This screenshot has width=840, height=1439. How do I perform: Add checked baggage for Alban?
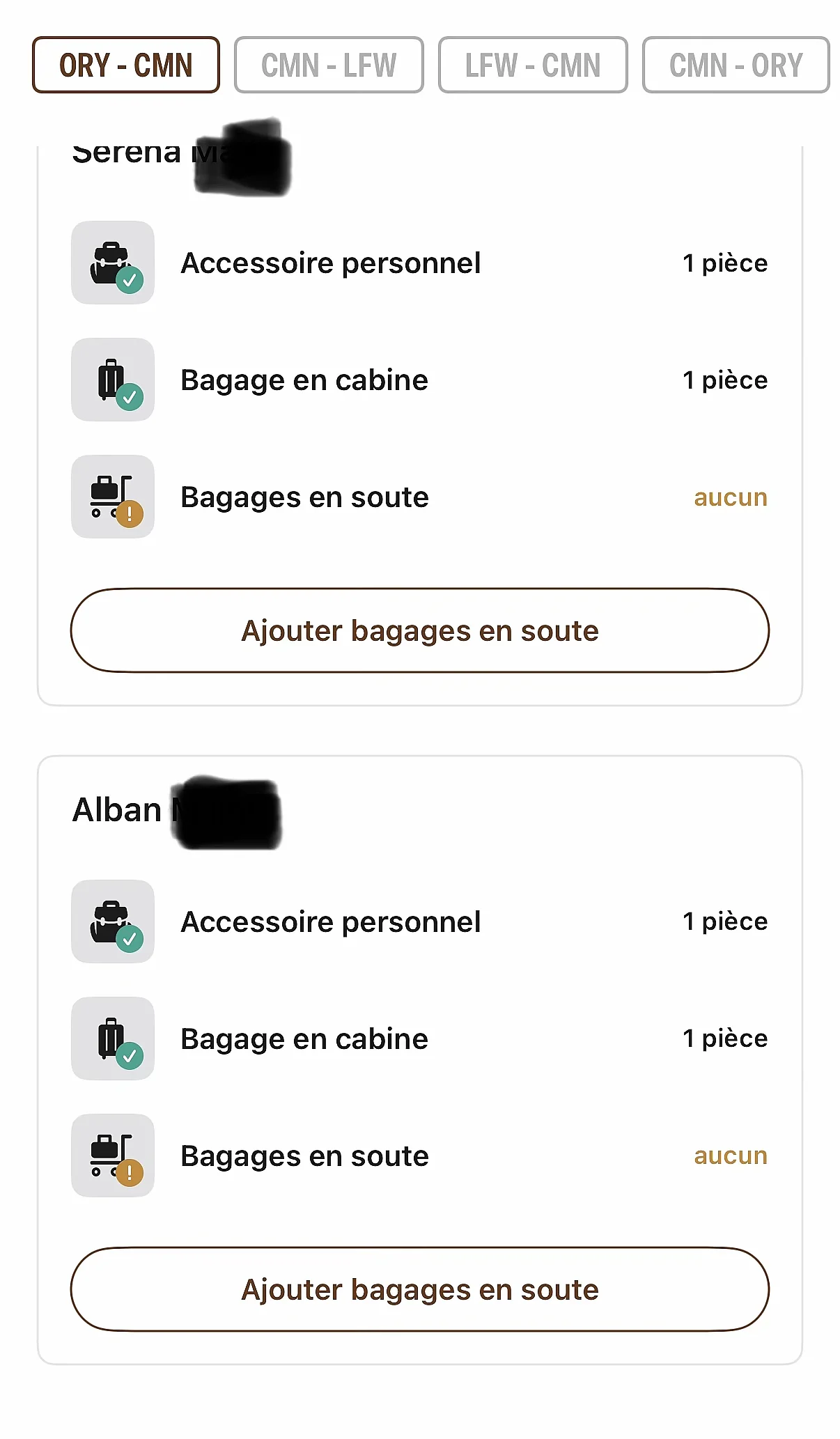420,1289
